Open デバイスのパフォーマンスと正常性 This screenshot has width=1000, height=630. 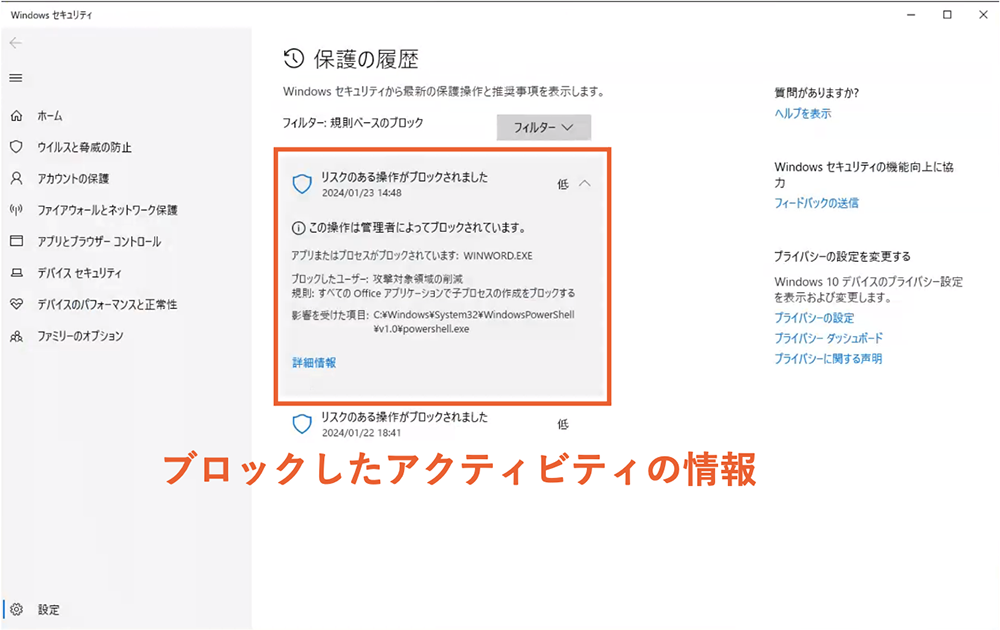coord(107,304)
